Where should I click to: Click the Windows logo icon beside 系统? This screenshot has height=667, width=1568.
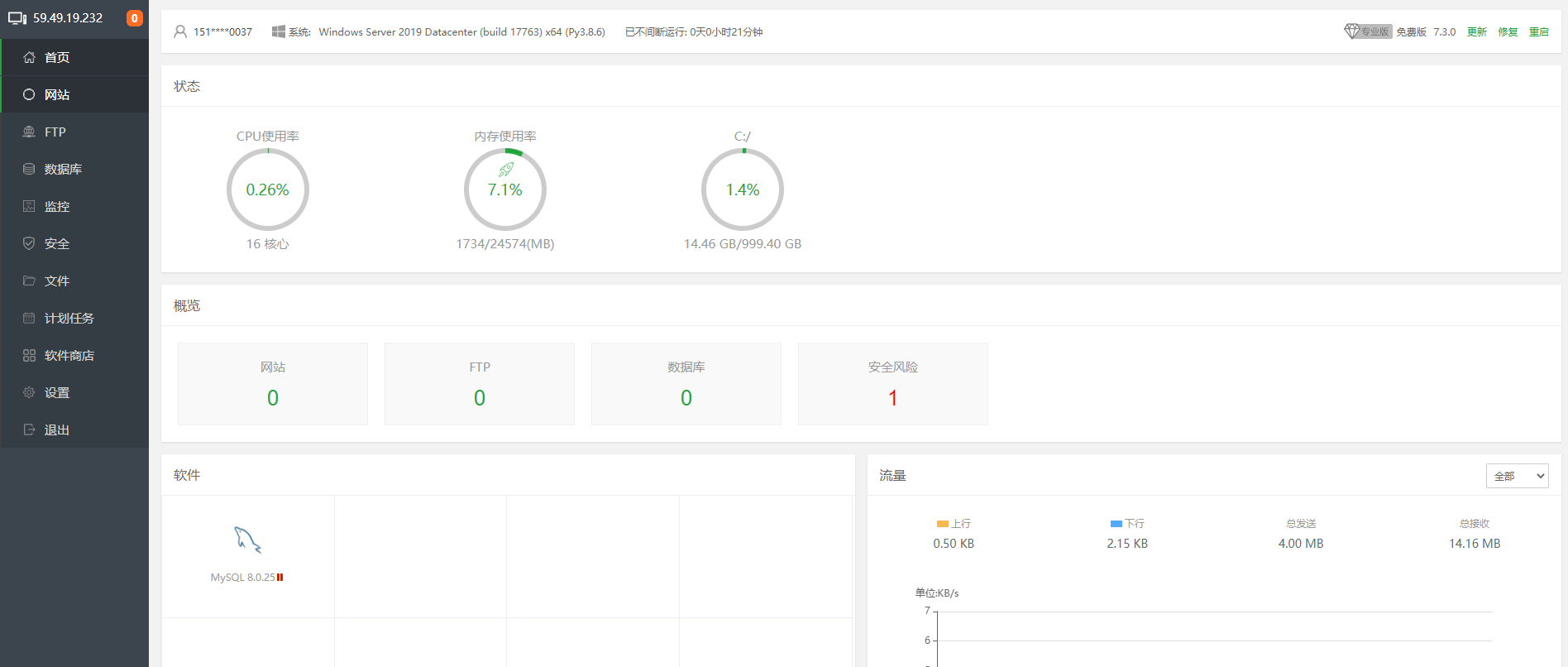pos(279,31)
